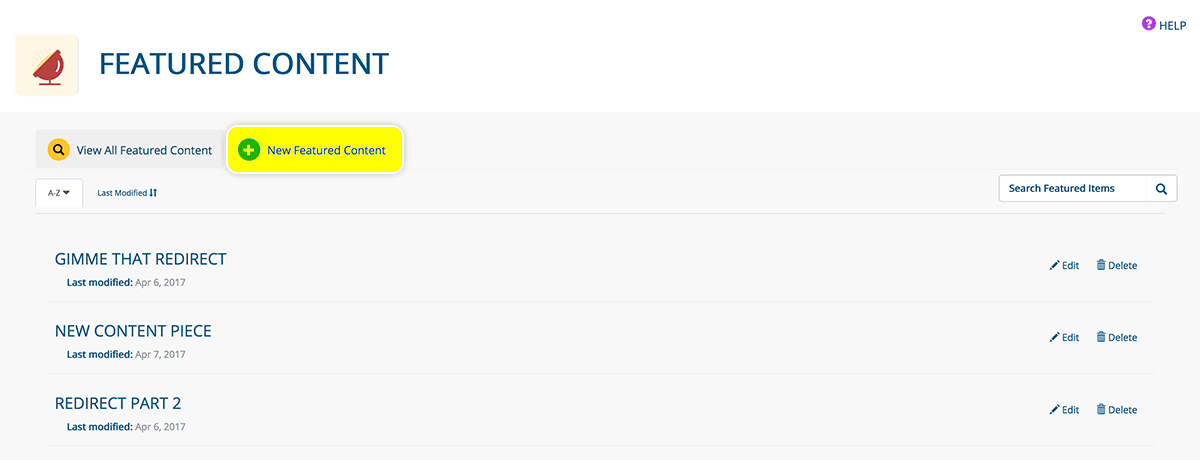Click the Featured Content bird logo
The height and width of the screenshot is (460, 1200).
point(47,65)
